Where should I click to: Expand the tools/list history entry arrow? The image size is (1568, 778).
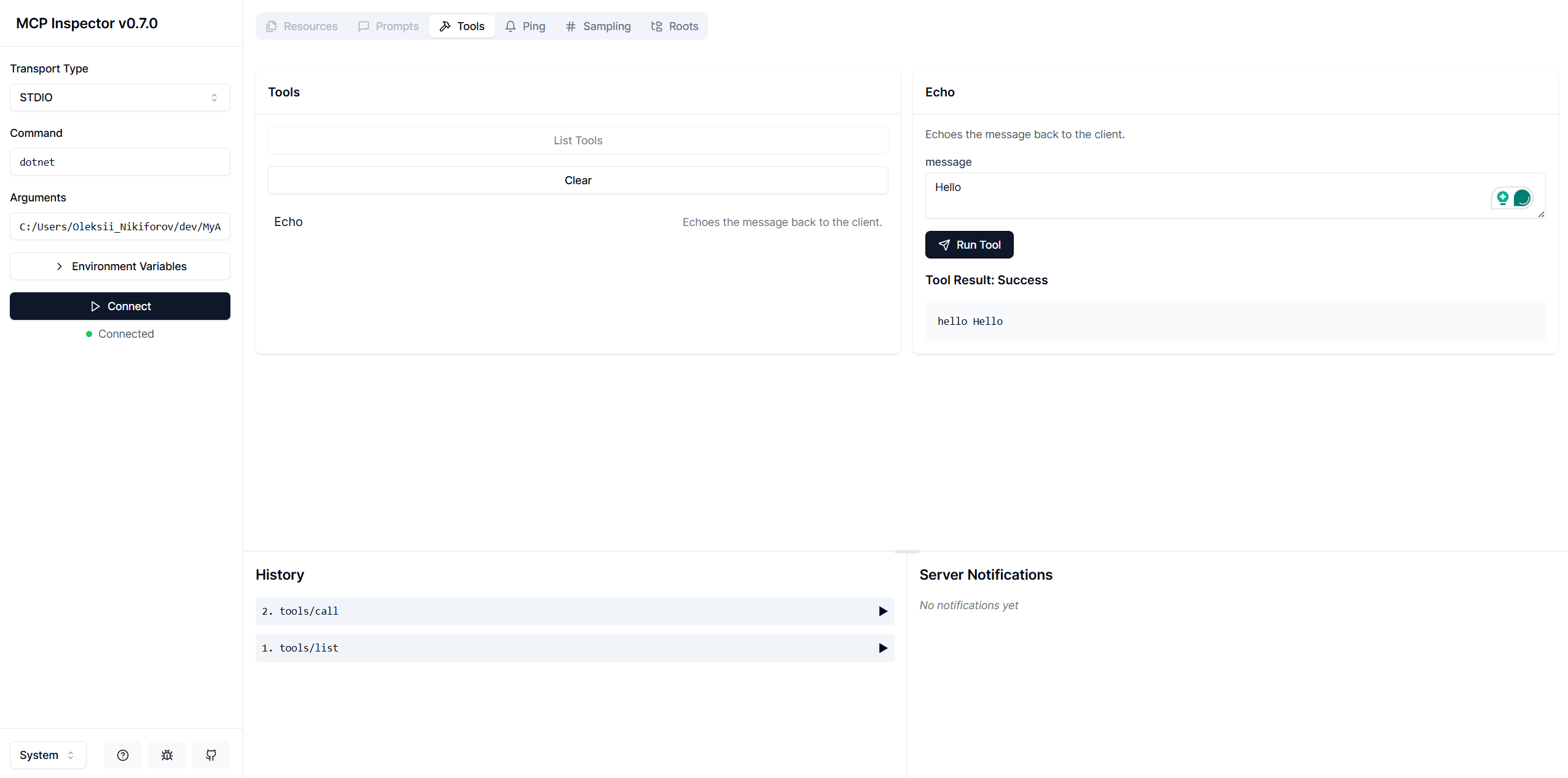(x=883, y=648)
